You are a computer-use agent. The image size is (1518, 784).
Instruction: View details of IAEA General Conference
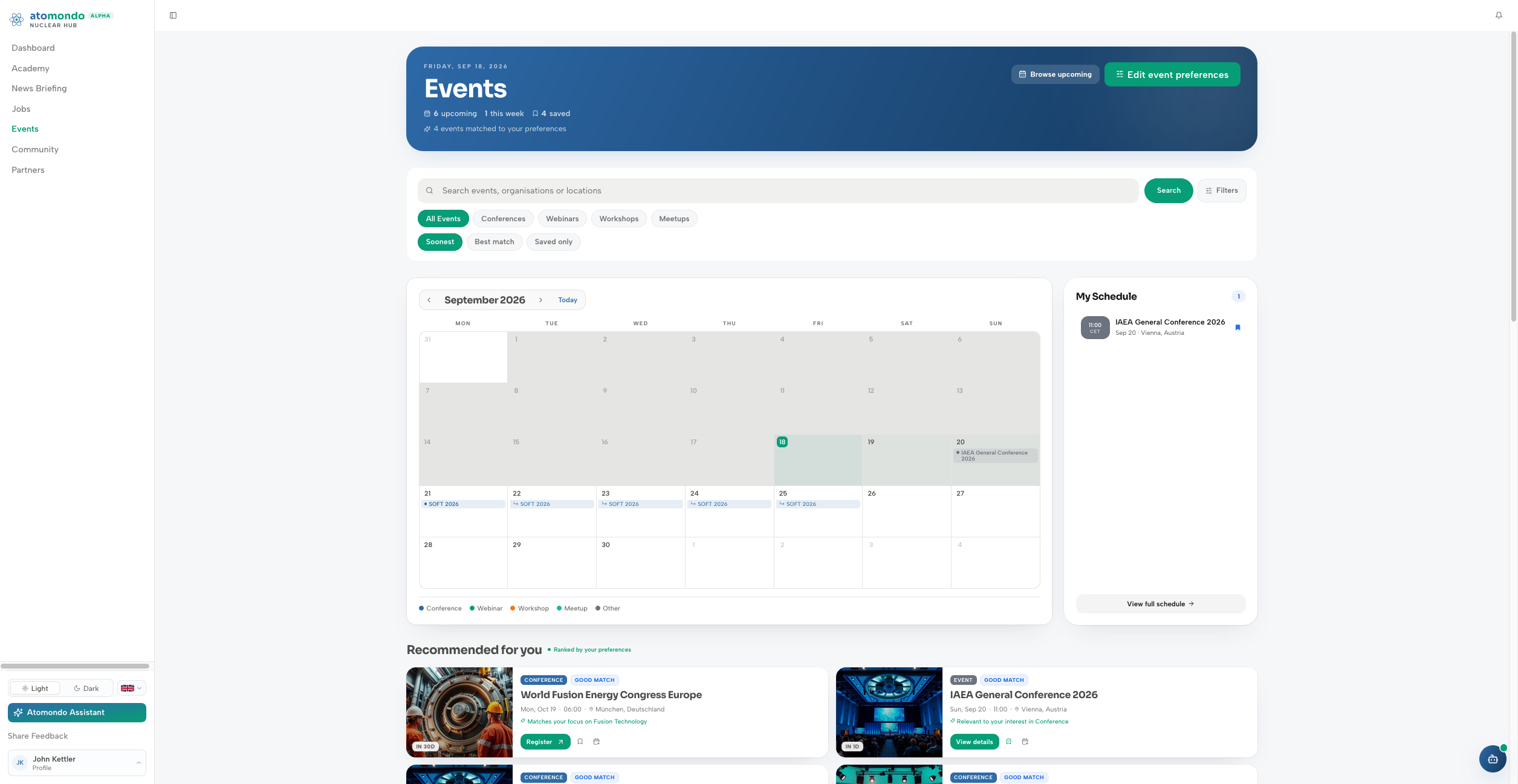point(974,742)
